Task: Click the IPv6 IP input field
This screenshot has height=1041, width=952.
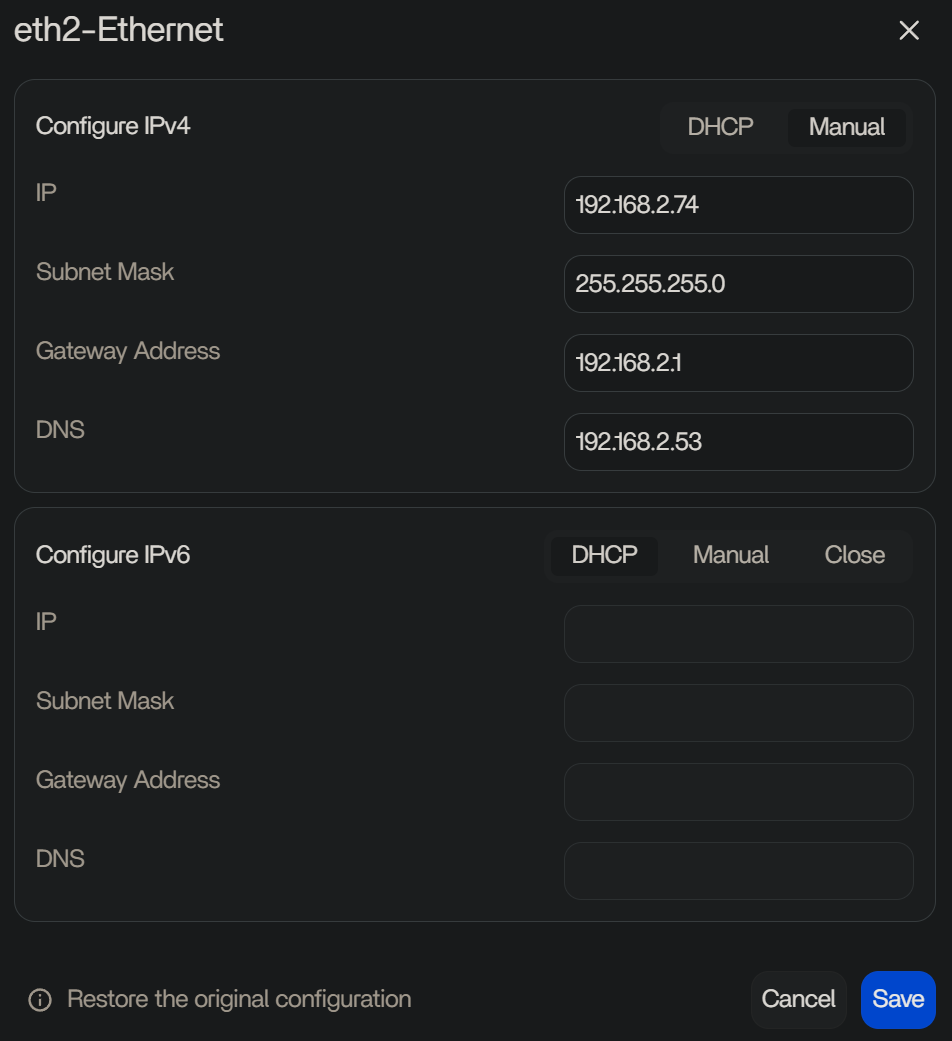Action: (x=738, y=634)
